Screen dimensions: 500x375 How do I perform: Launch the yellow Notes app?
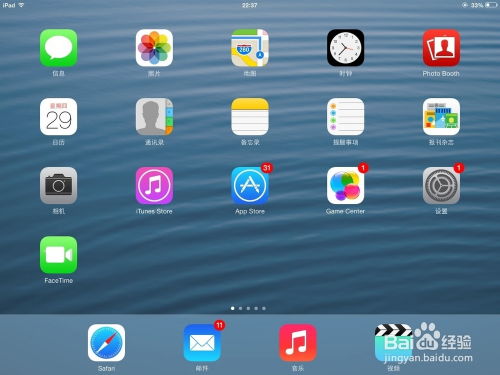(x=250, y=117)
